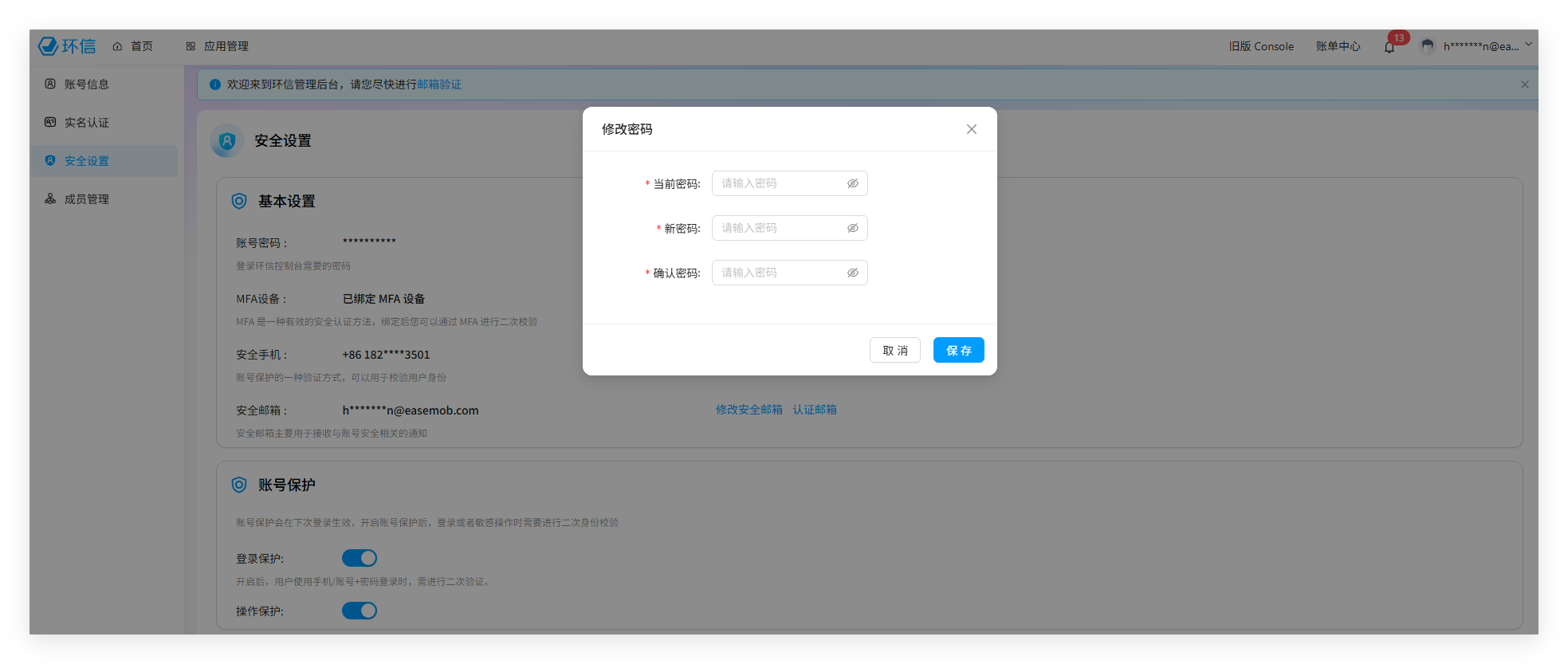Viewport: 1568px width, 664px height.
Task: Dismiss the welcome banner notification
Action: [1524, 84]
